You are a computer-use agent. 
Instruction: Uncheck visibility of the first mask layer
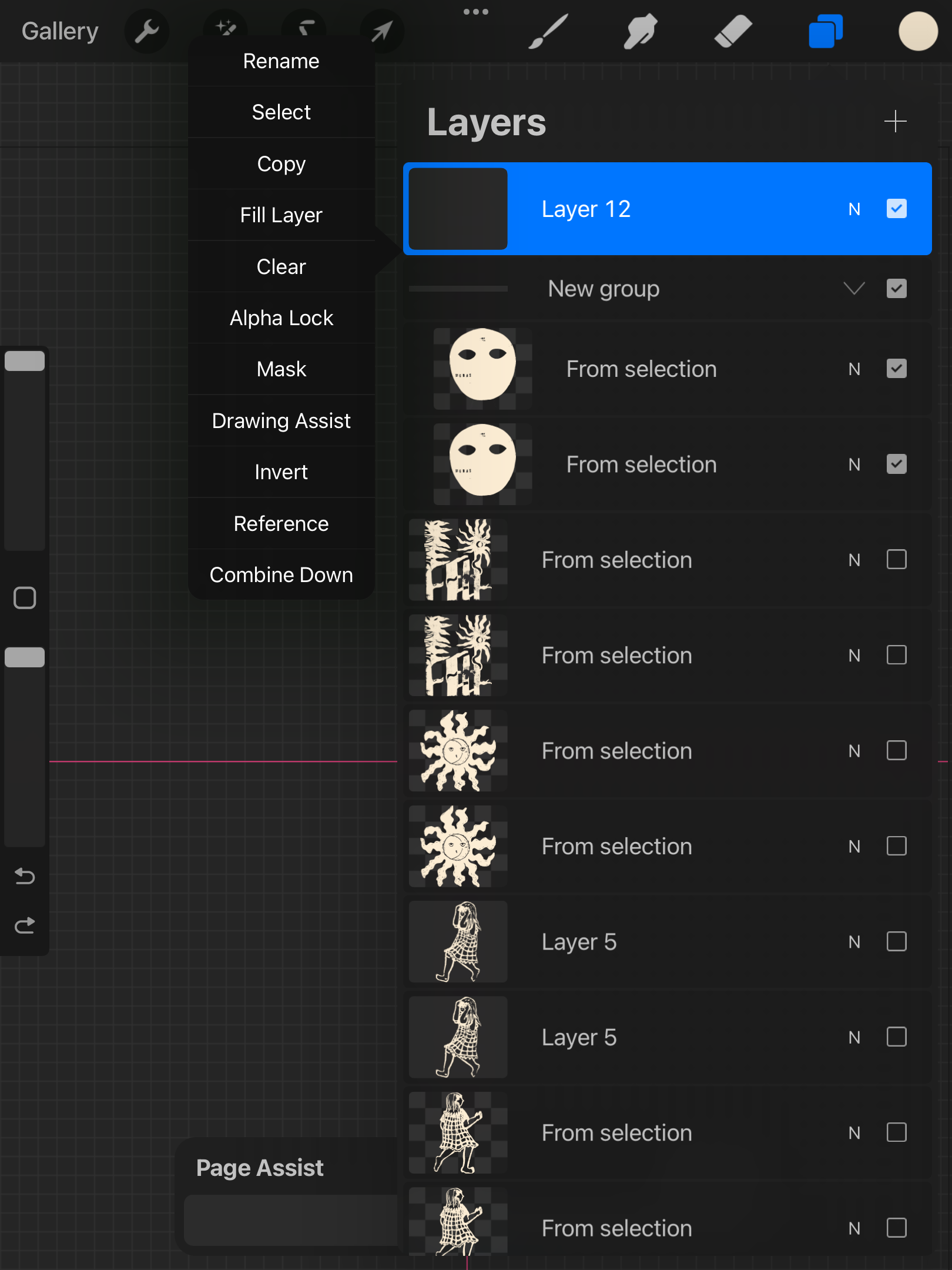896,369
